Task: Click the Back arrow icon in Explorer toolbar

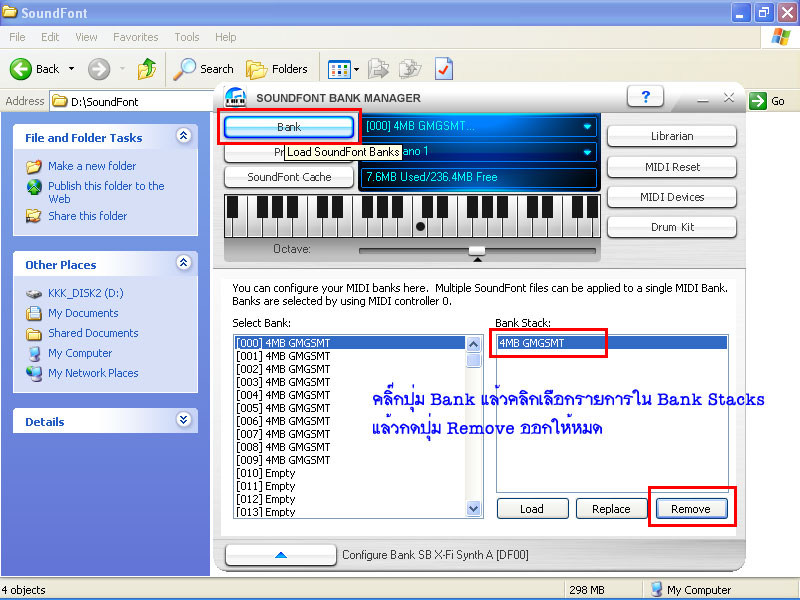Action: coord(21,69)
